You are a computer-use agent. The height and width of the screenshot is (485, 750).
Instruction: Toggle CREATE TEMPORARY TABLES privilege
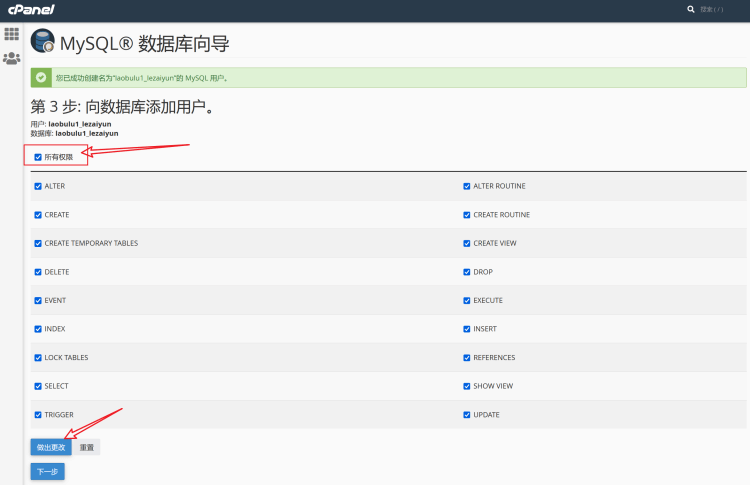click(x=38, y=243)
